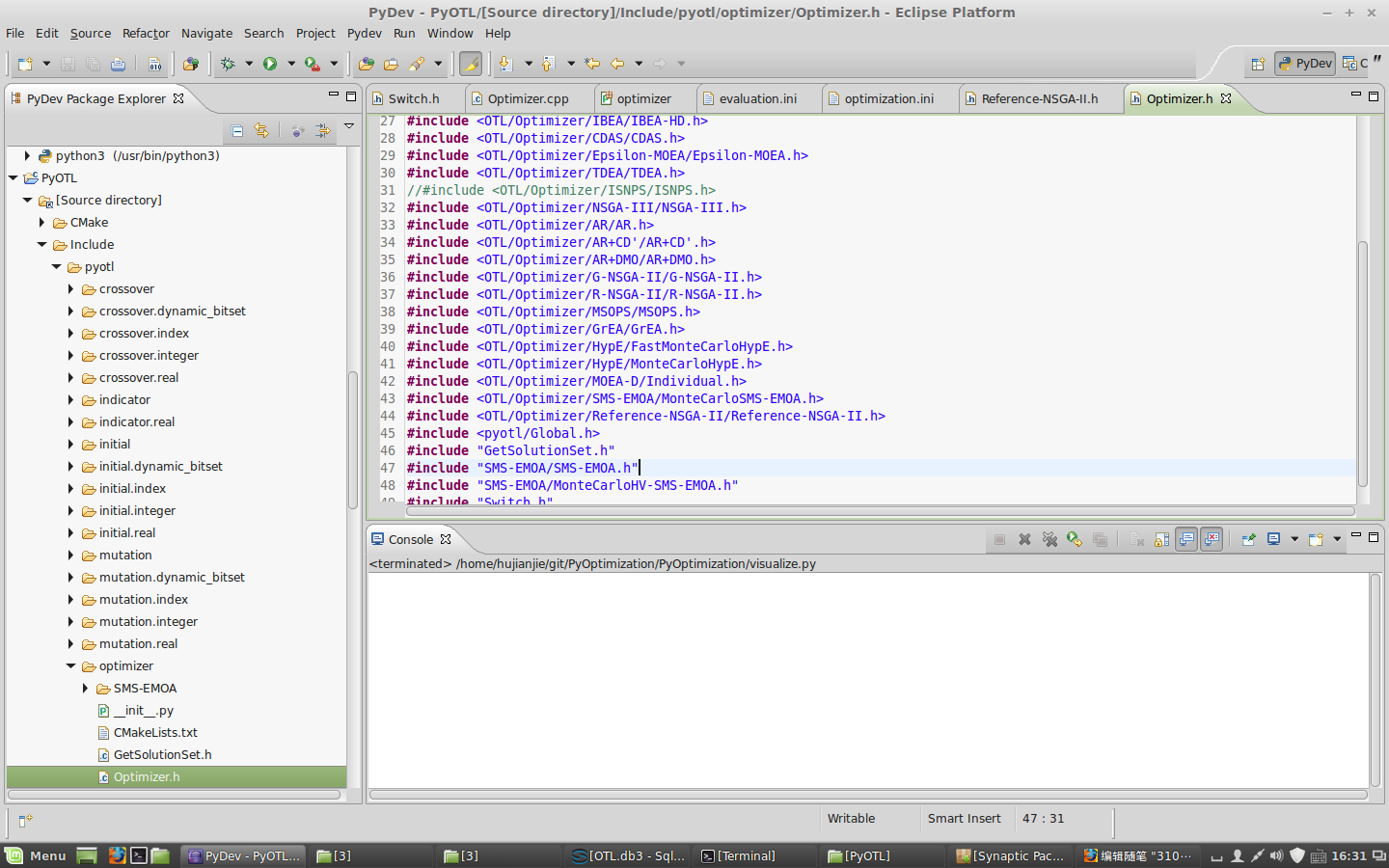The width and height of the screenshot is (1389, 868).
Task: Click the 16:31 clock in the tray
Action: point(1348,855)
